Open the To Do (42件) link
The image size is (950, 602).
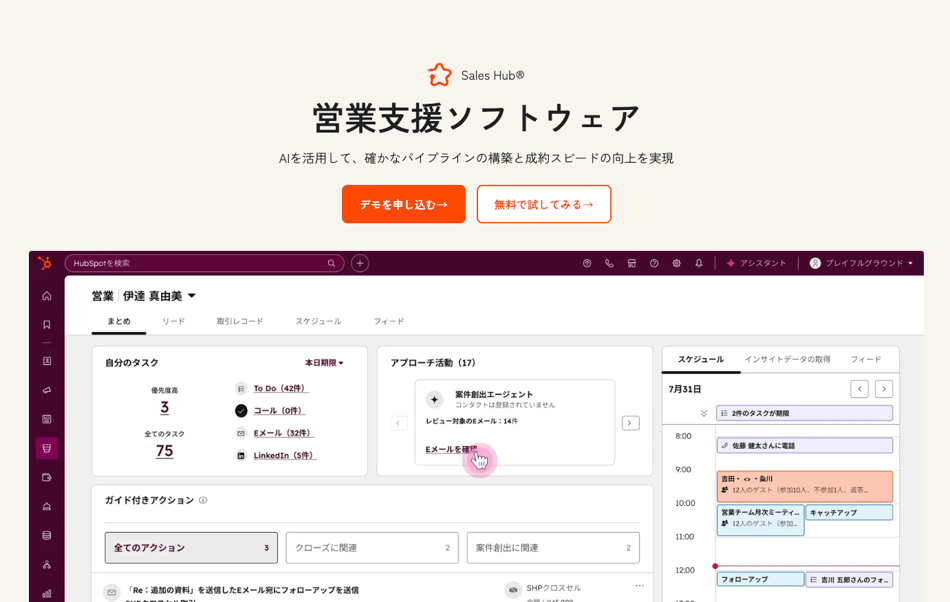(x=280, y=388)
